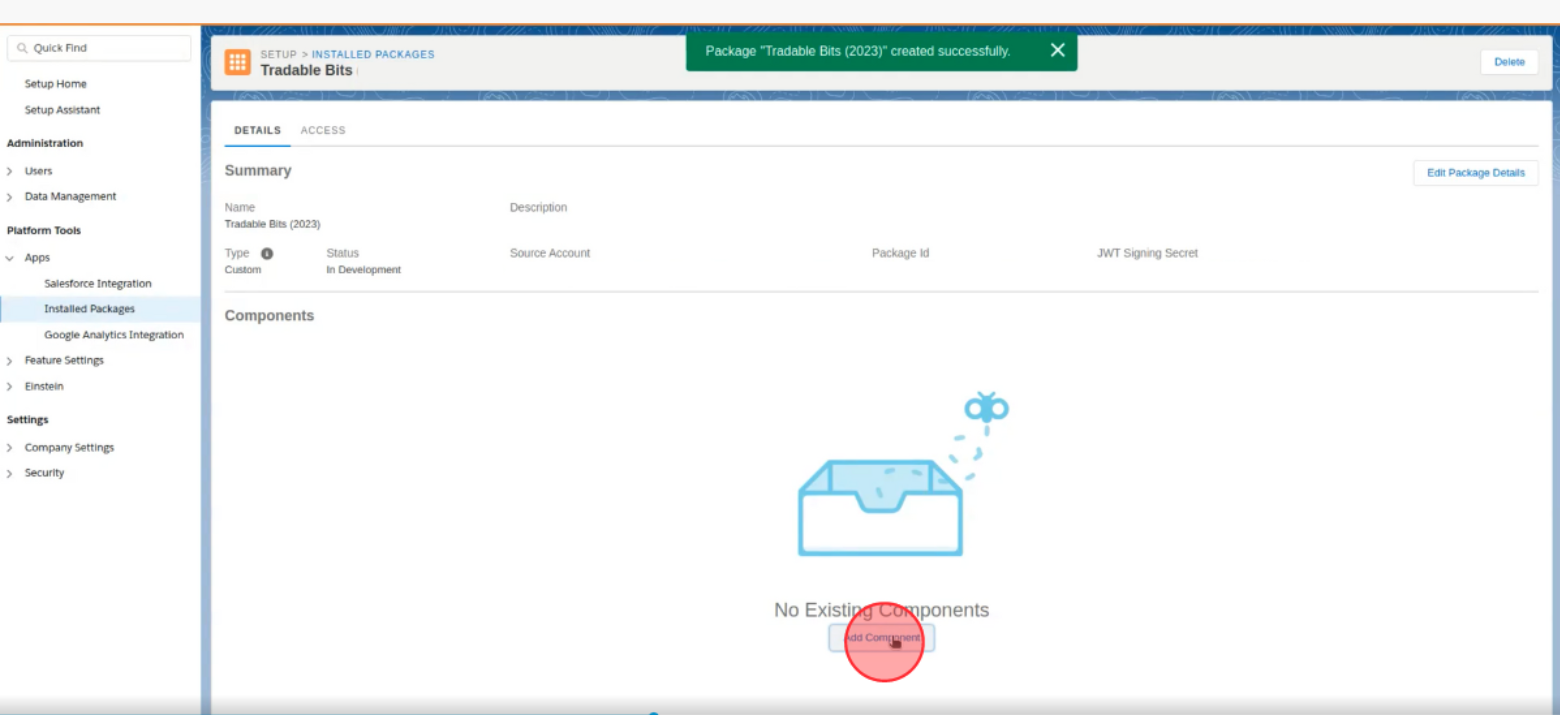Click the info icon next to Type
Image resolution: width=1560 pixels, height=715 pixels.
coord(266,254)
